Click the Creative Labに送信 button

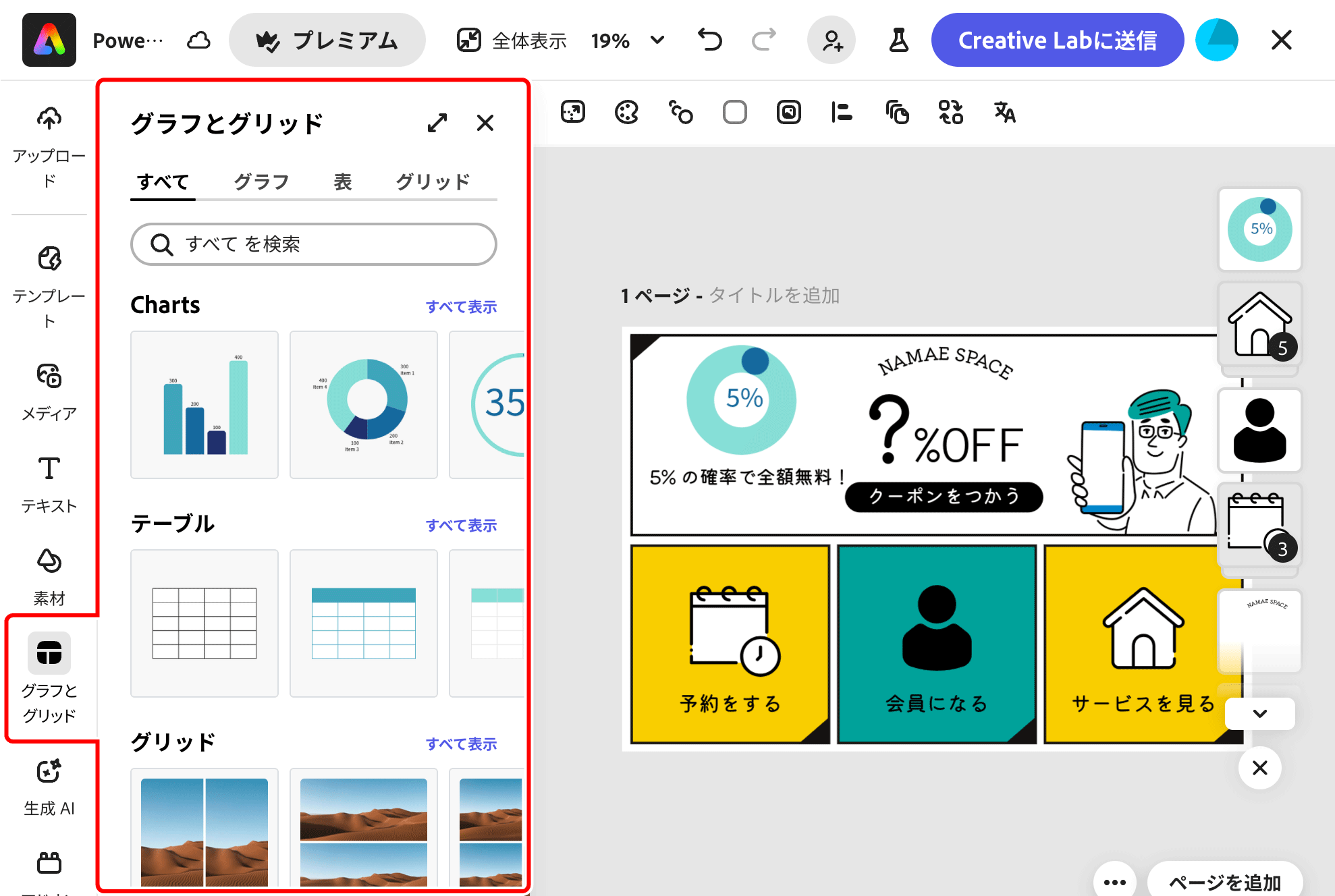pos(1057,40)
